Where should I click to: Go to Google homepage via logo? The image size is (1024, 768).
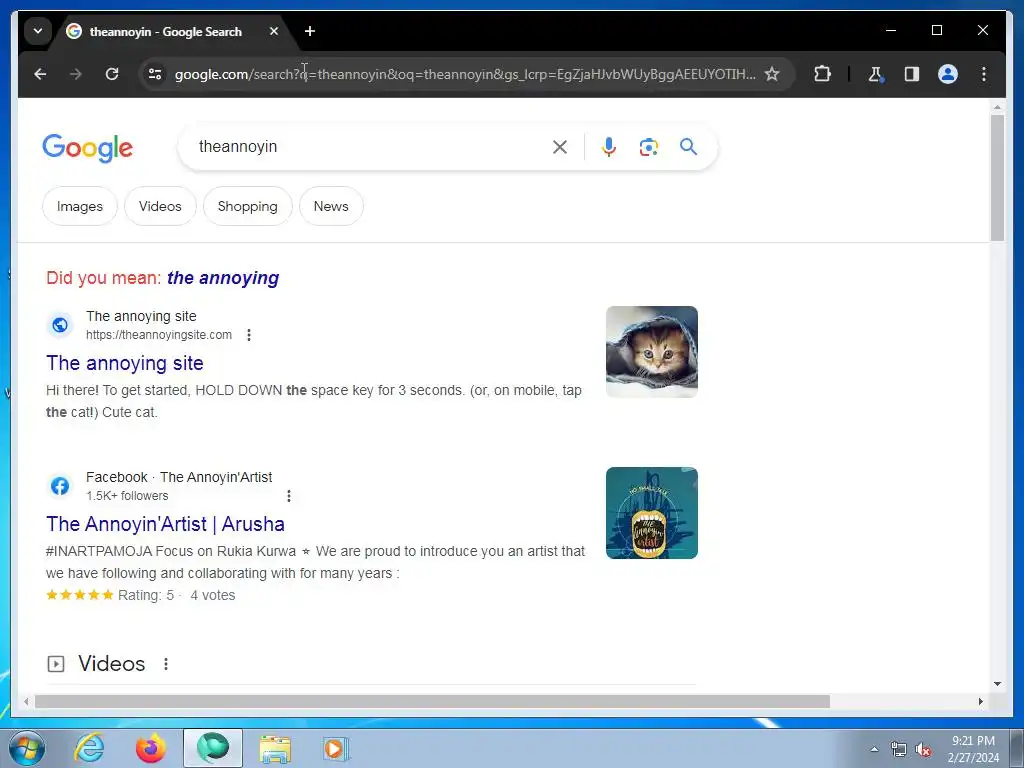click(x=88, y=148)
